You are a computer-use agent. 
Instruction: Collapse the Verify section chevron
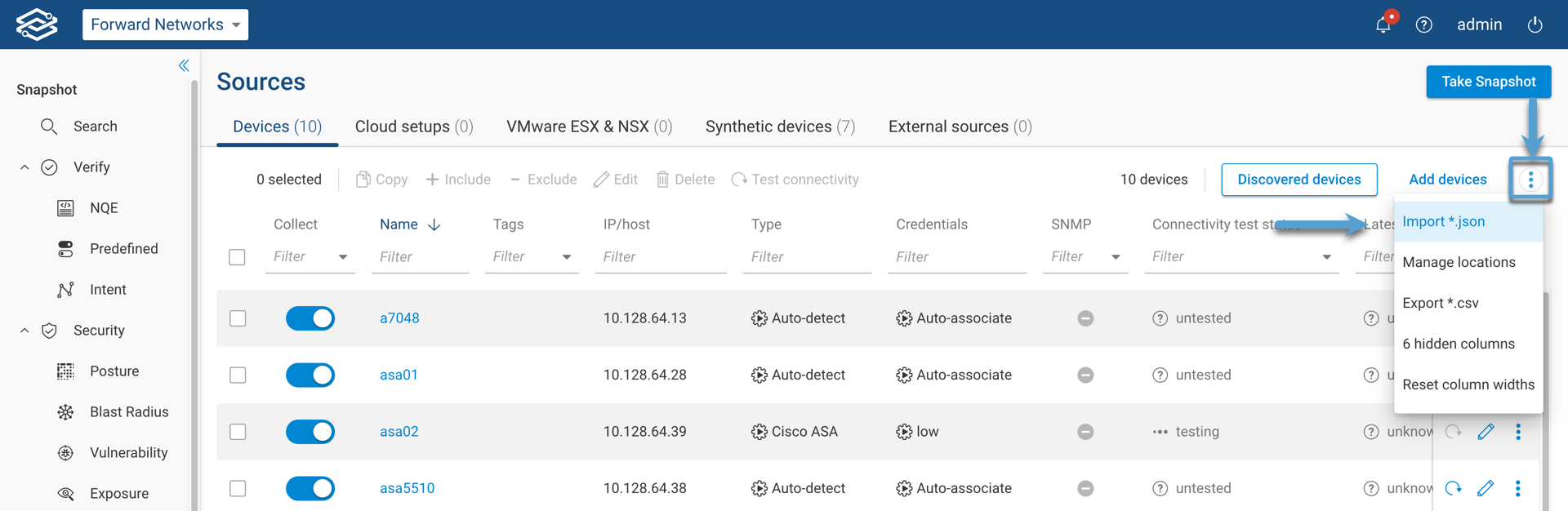pyautogui.click(x=24, y=167)
